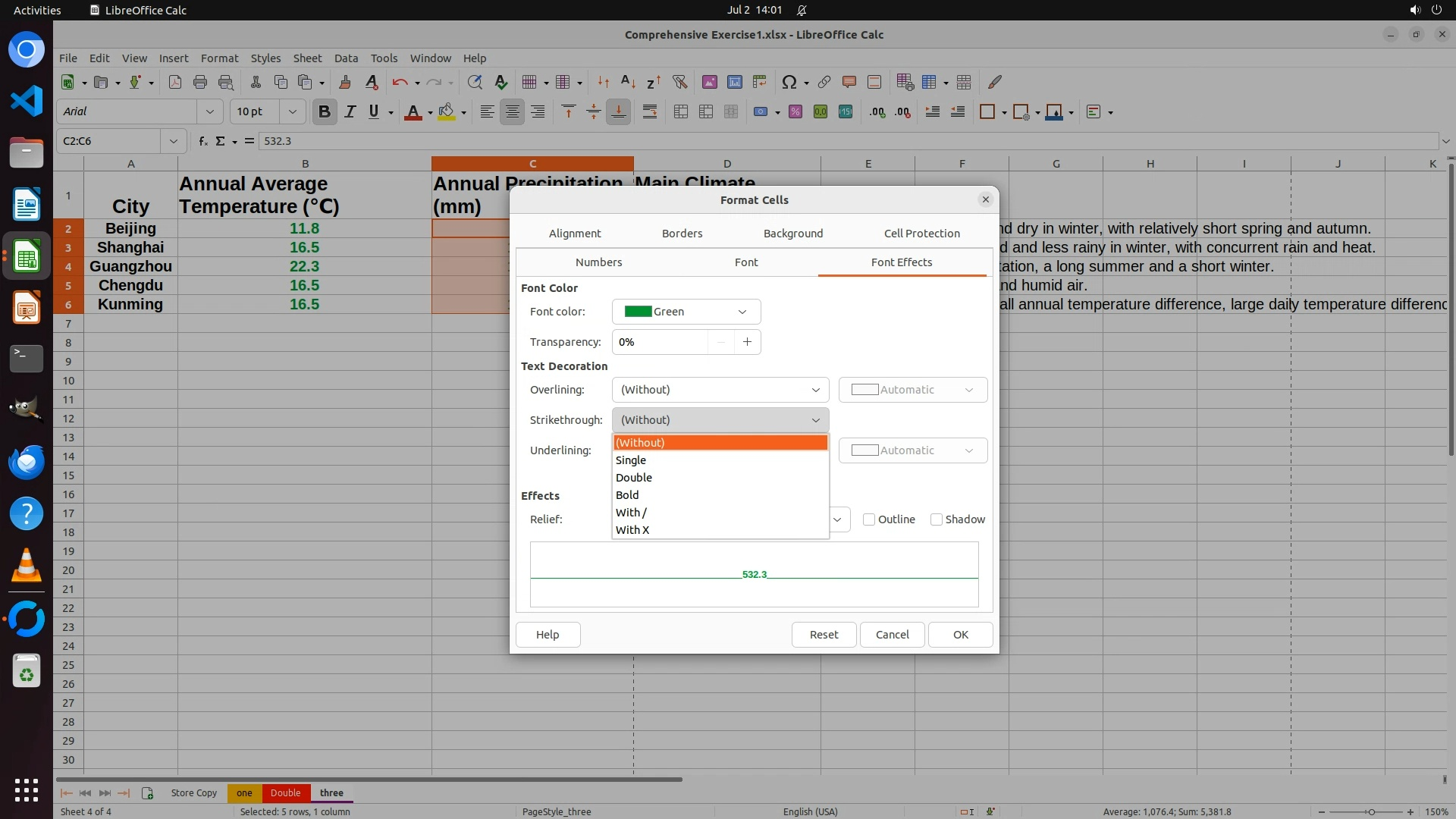Click the Insert Chart icon
The height and width of the screenshot is (819, 1456).
pos(734,82)
